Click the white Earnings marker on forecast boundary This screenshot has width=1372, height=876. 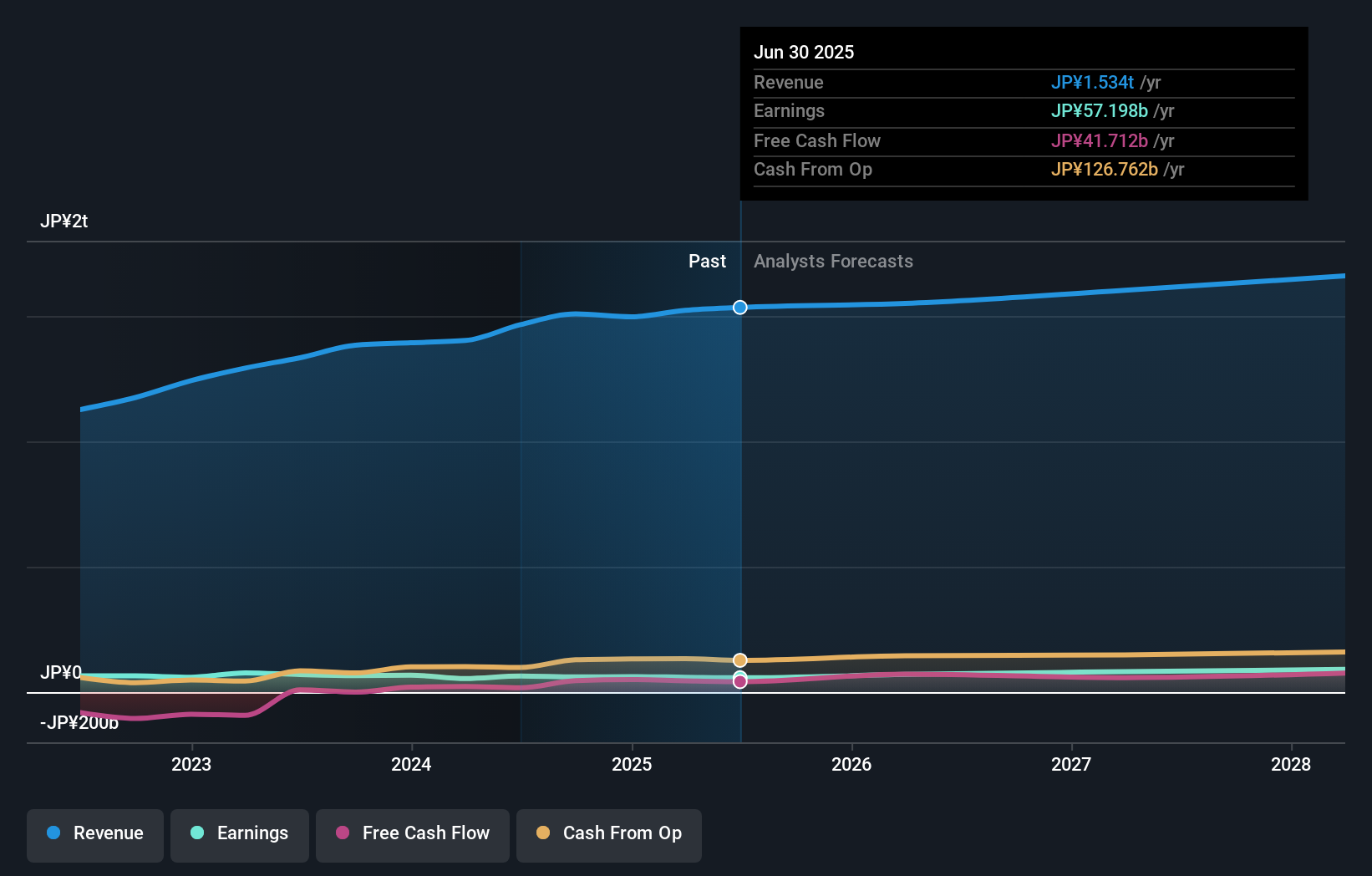739,673
